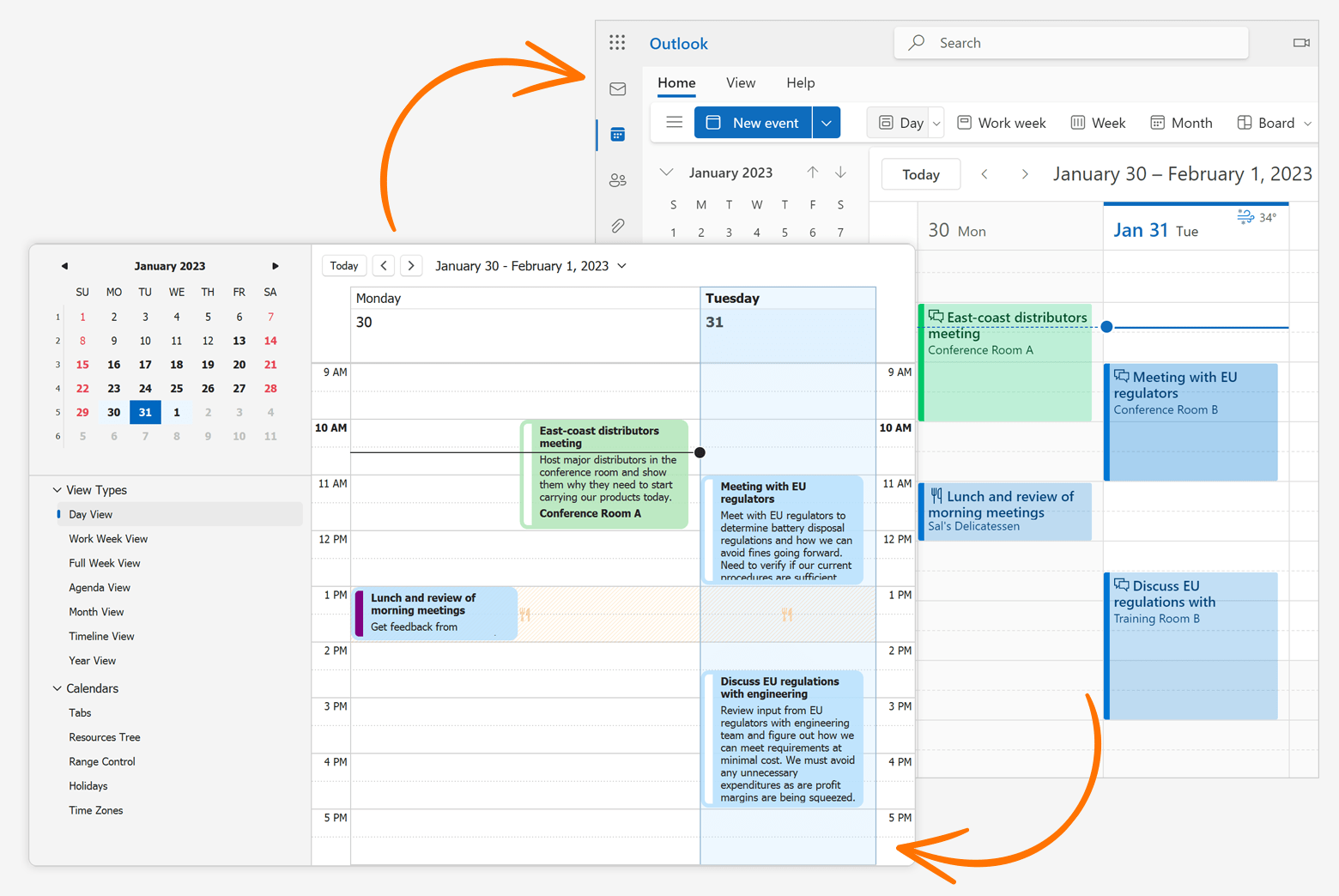1339x896 pixels.
Task: Expand the New event dropdown arrow
Action: 826,122
